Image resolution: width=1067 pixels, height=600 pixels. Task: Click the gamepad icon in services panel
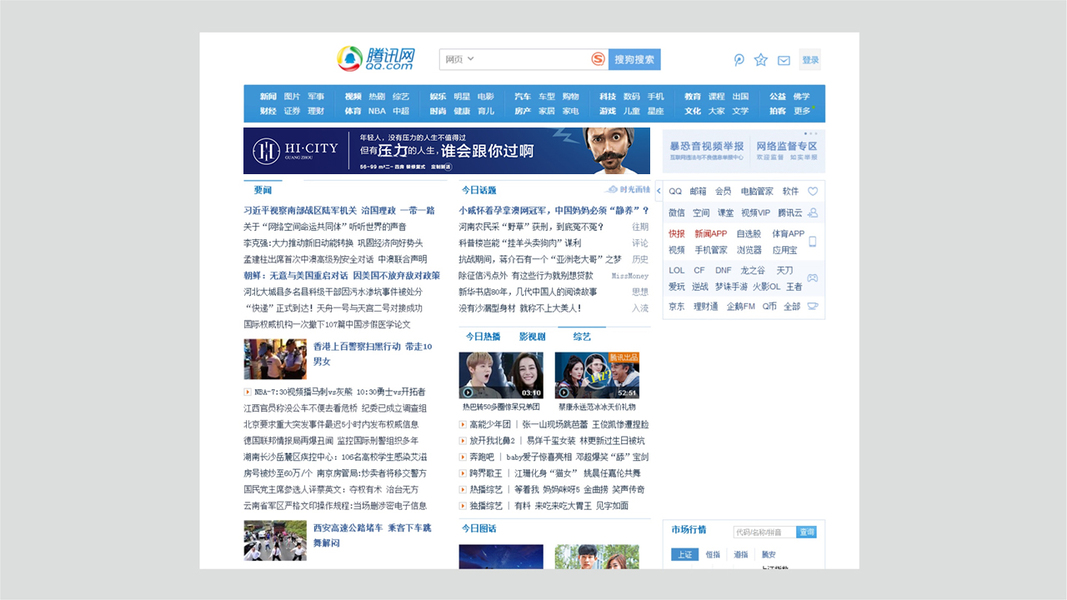point(812,278)
